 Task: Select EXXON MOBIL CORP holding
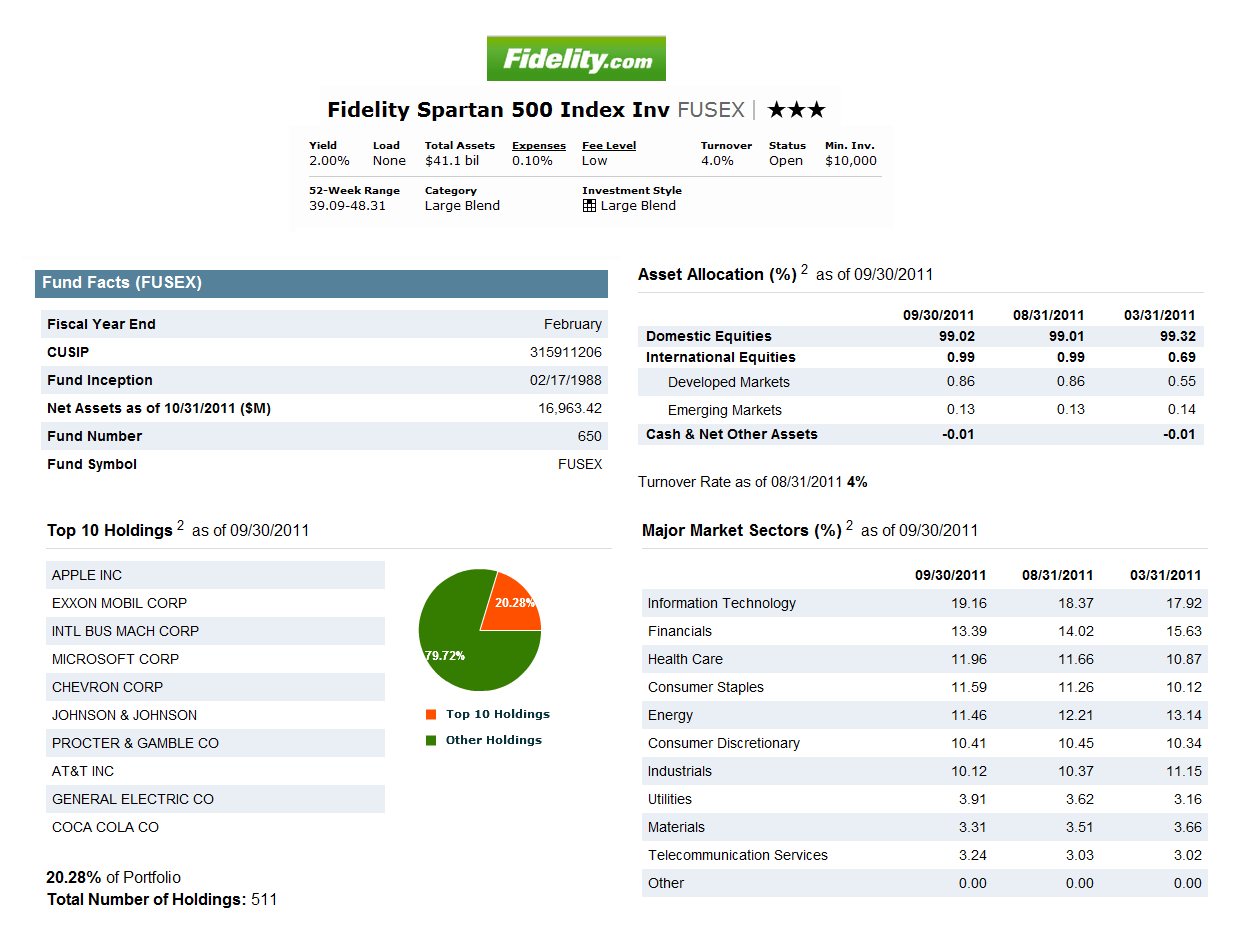click(x=215, y=603)
